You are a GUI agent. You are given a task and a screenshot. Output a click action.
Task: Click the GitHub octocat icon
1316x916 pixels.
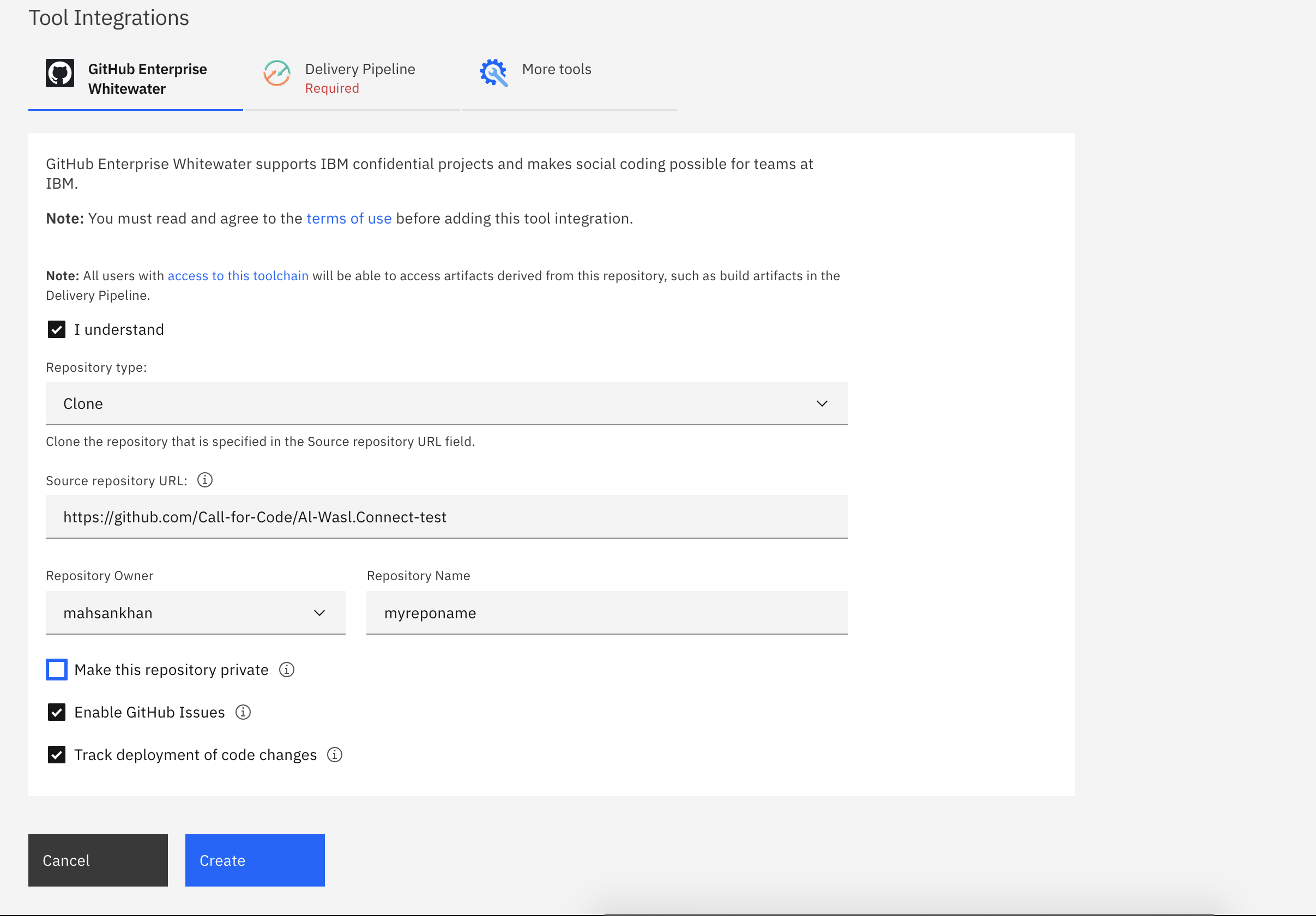(59, 74)
